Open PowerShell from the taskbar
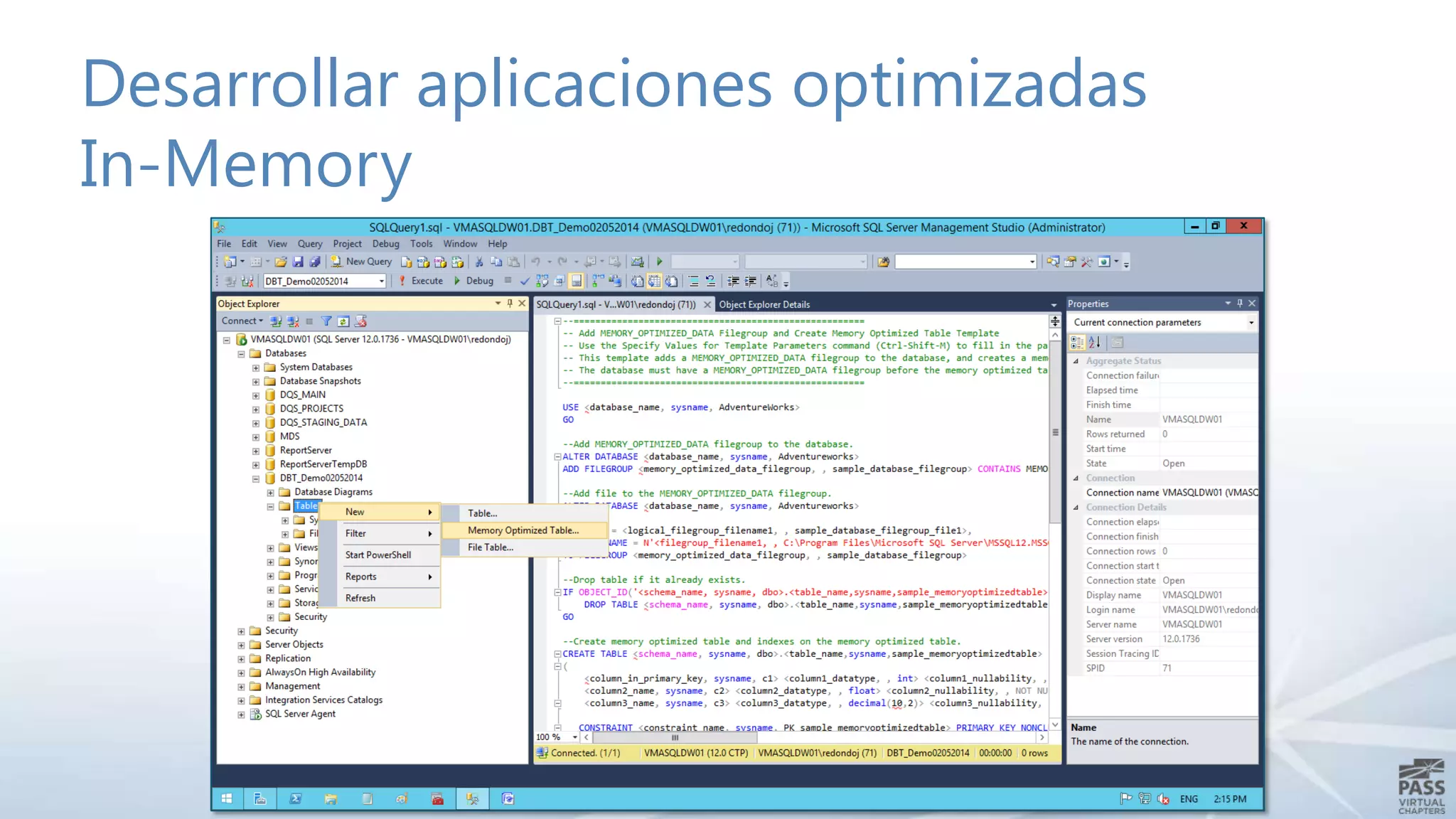 pyautogui.click(x=296, y=799)
